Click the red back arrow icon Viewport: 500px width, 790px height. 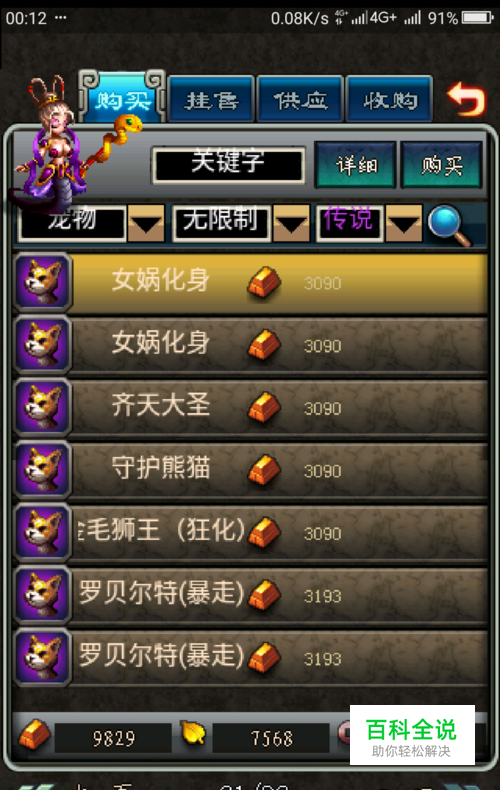pyautogui.click(x=466, y=99)
